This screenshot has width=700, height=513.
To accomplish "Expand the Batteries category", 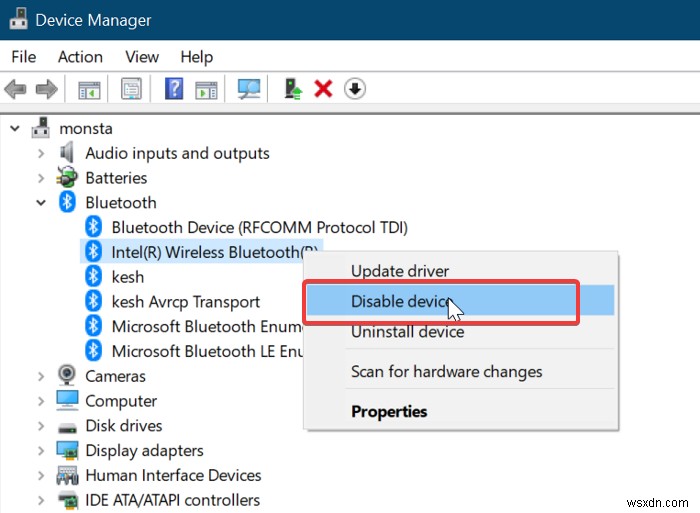I will coord(41,178).
